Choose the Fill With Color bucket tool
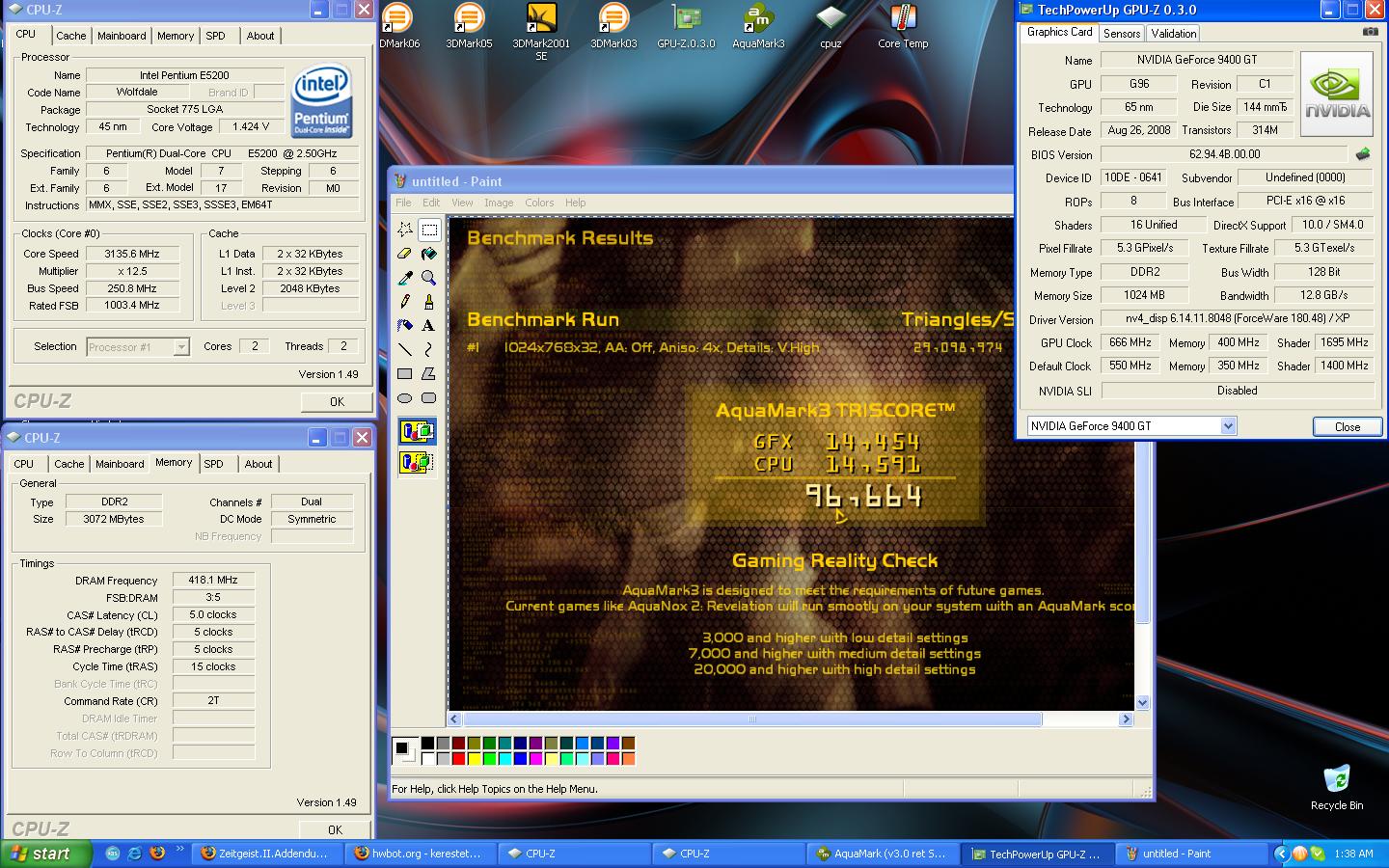Image resolution: width=1389 pixels, height=868 pixels. pos(429,254)
